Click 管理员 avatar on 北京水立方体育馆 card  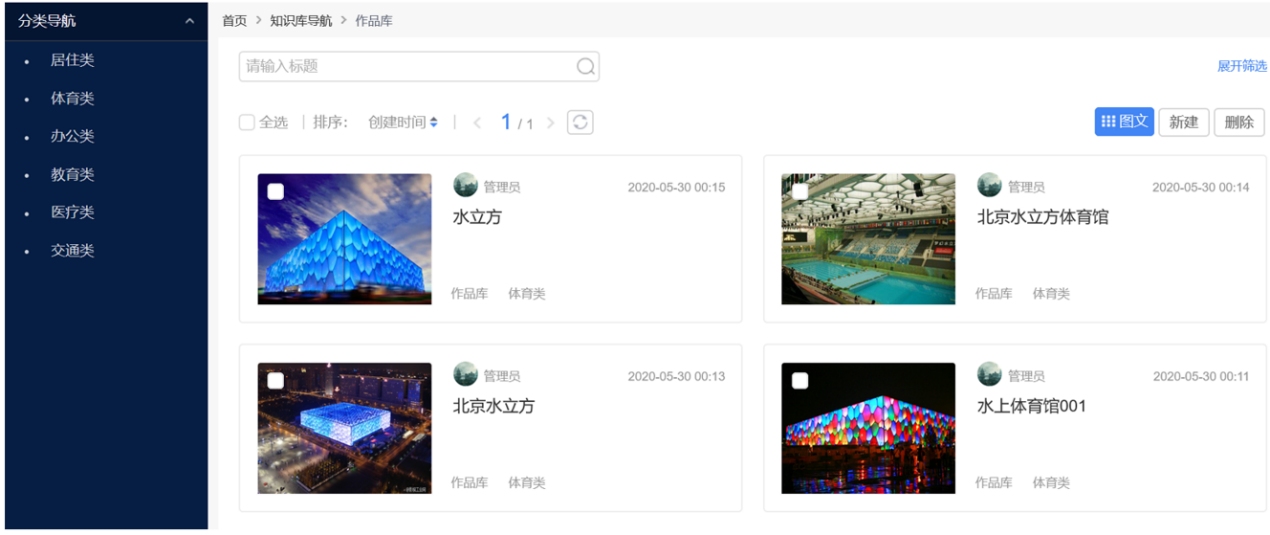tap(989, 185)
